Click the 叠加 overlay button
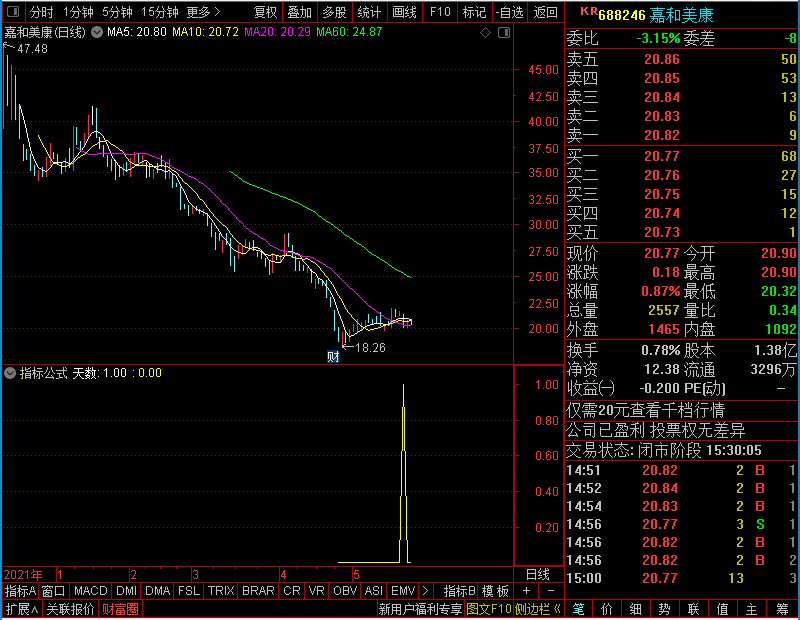 (x=299, y=12)
